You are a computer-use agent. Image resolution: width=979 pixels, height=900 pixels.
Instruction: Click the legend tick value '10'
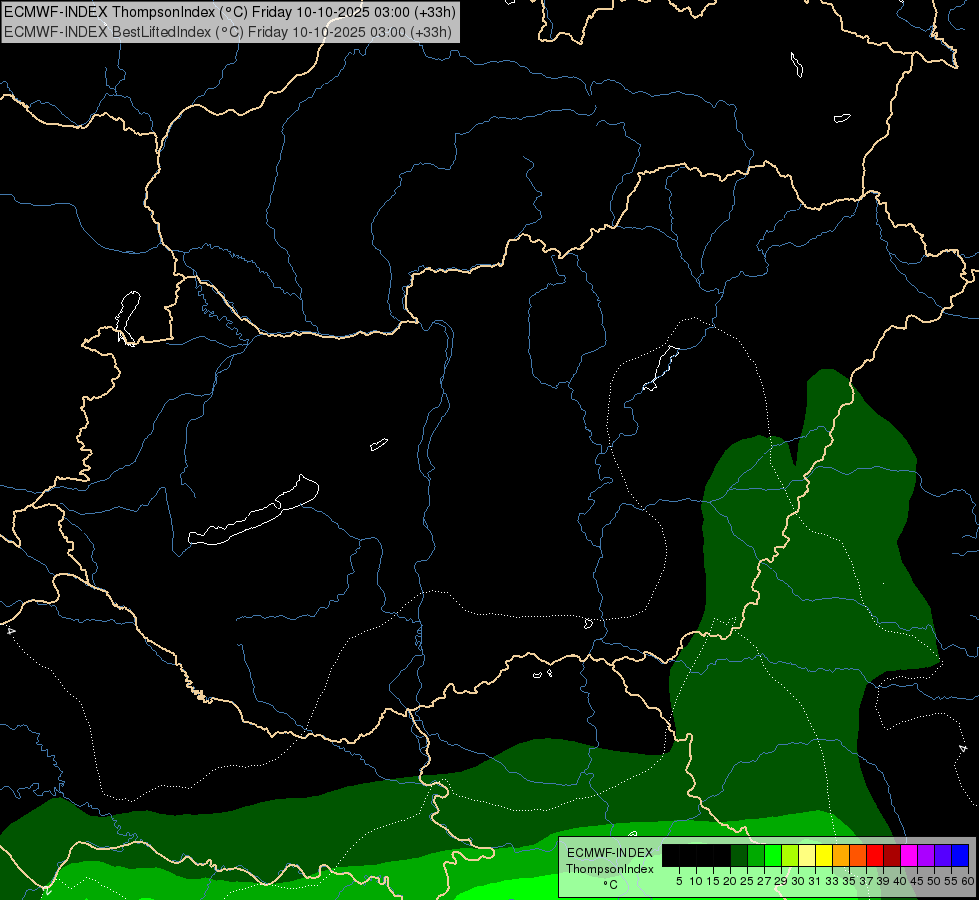point(696,881)
